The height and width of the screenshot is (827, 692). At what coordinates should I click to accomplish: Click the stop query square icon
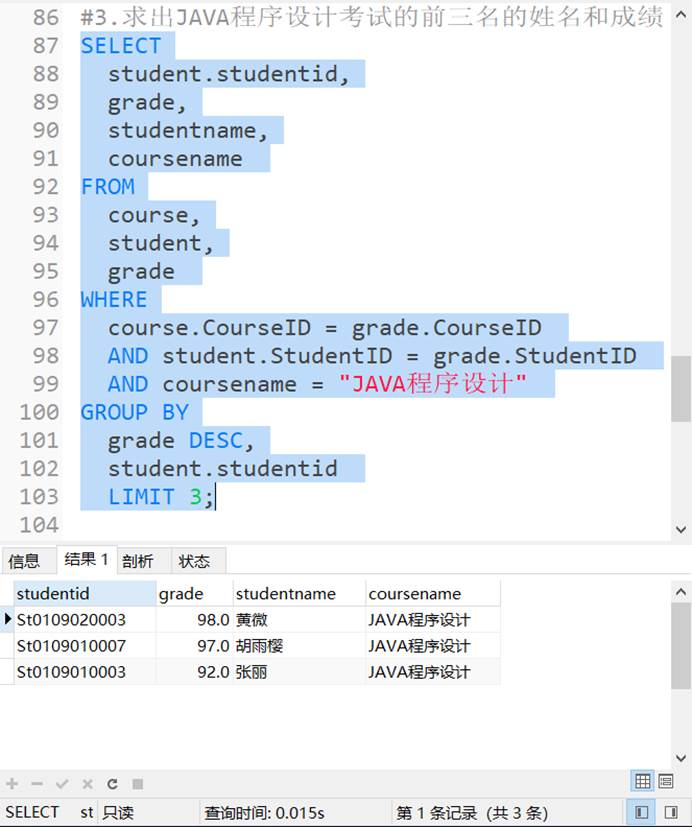(138, 784)
